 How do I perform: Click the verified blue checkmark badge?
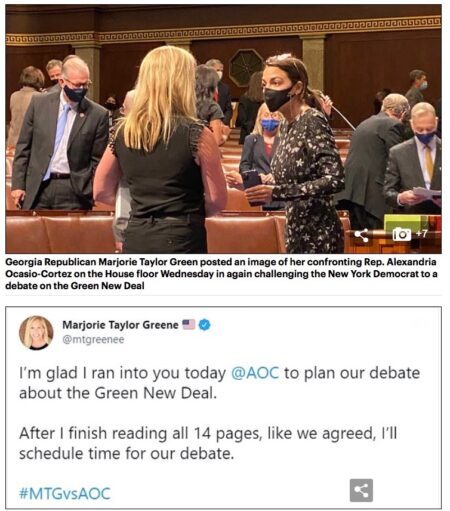[204, 324]
